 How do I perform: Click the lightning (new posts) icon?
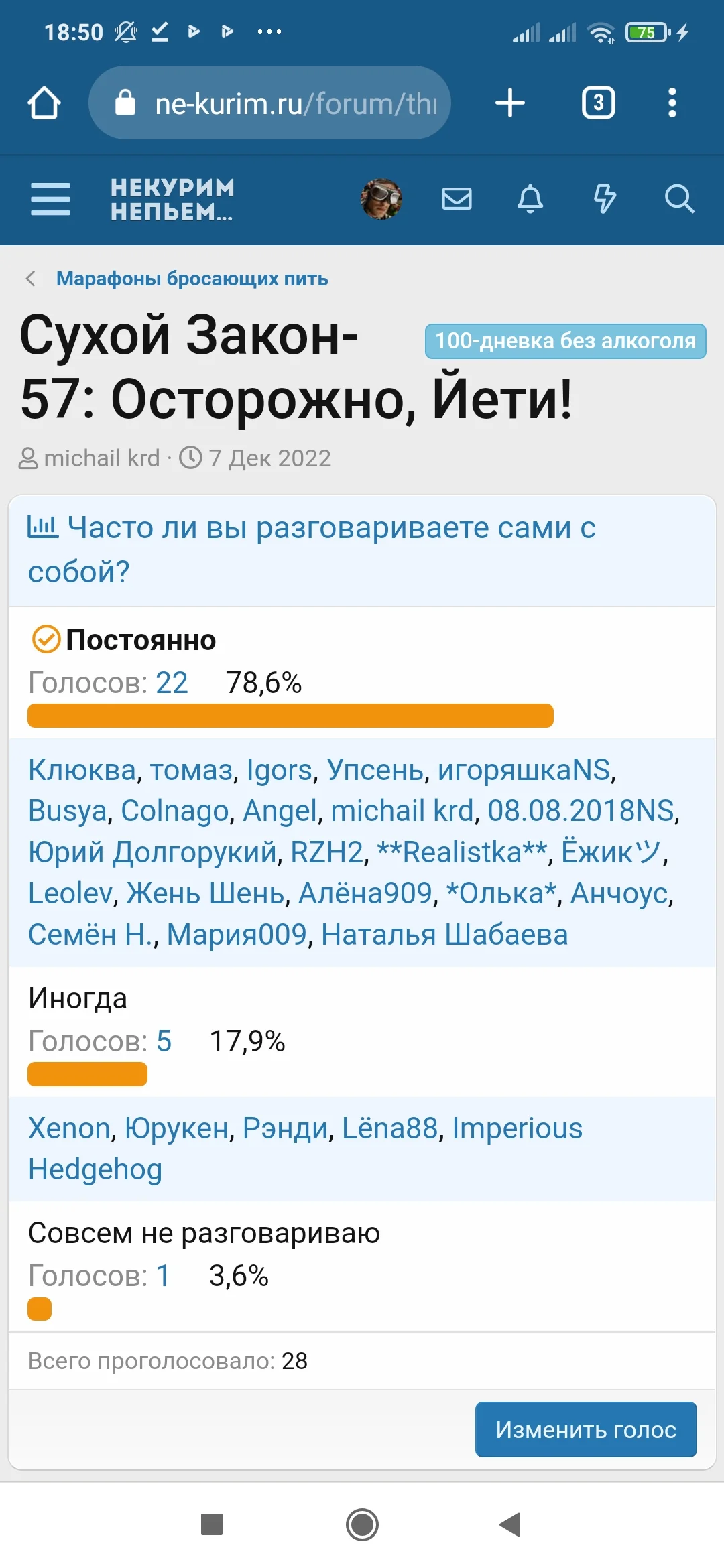point(605,199)
